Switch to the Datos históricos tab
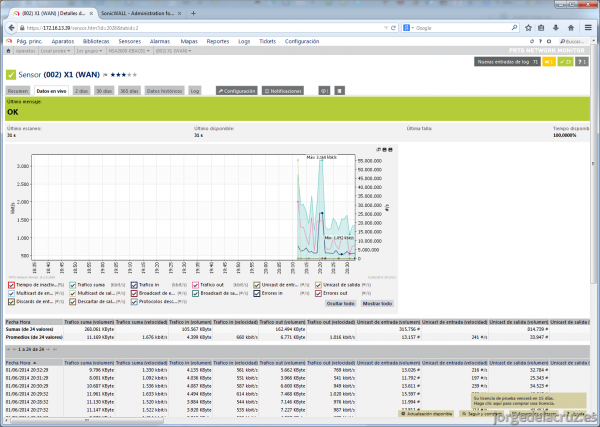 (x=164, y=91)
